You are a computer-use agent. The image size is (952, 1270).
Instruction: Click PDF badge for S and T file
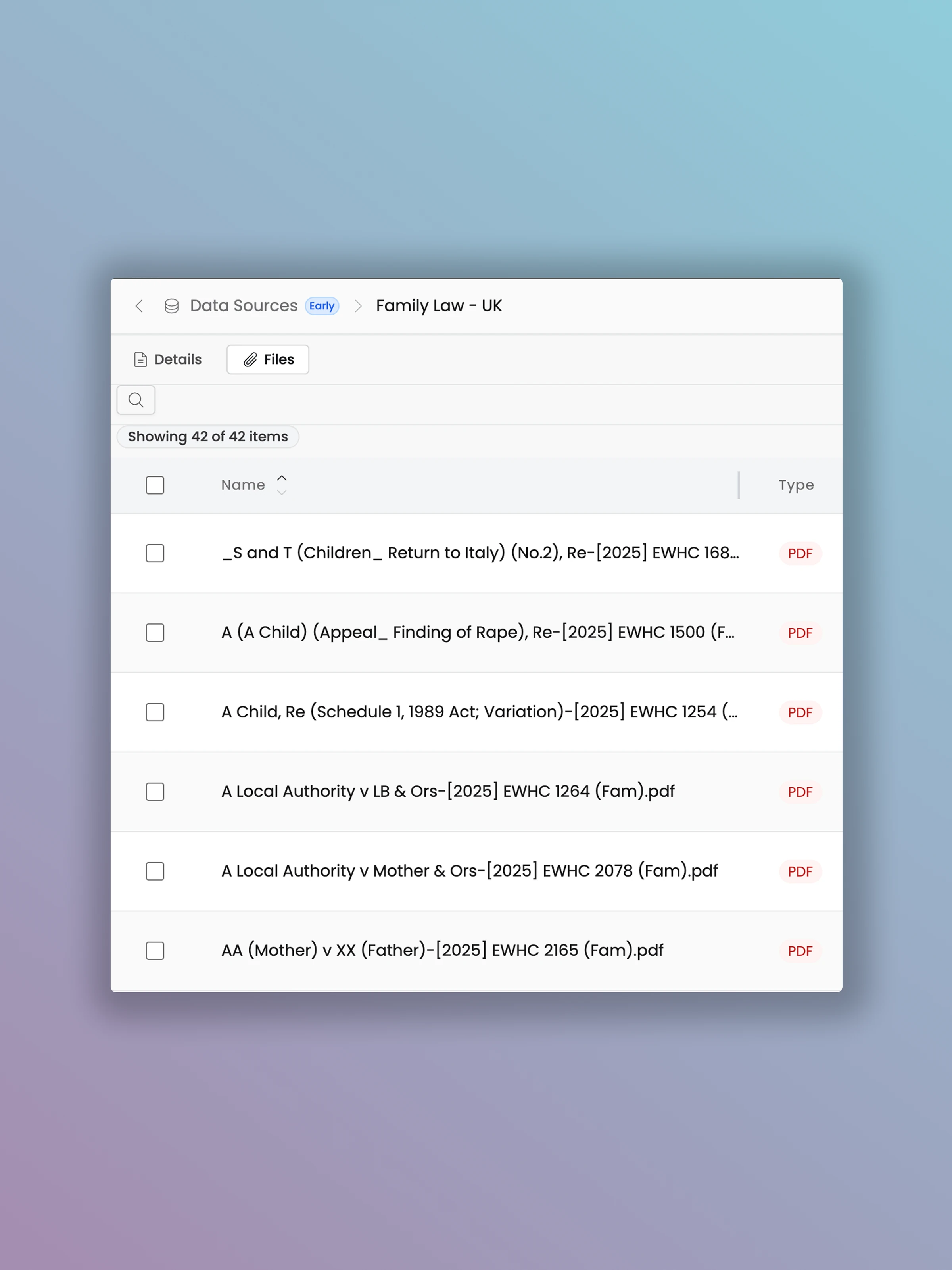click(x=800, y=553)
